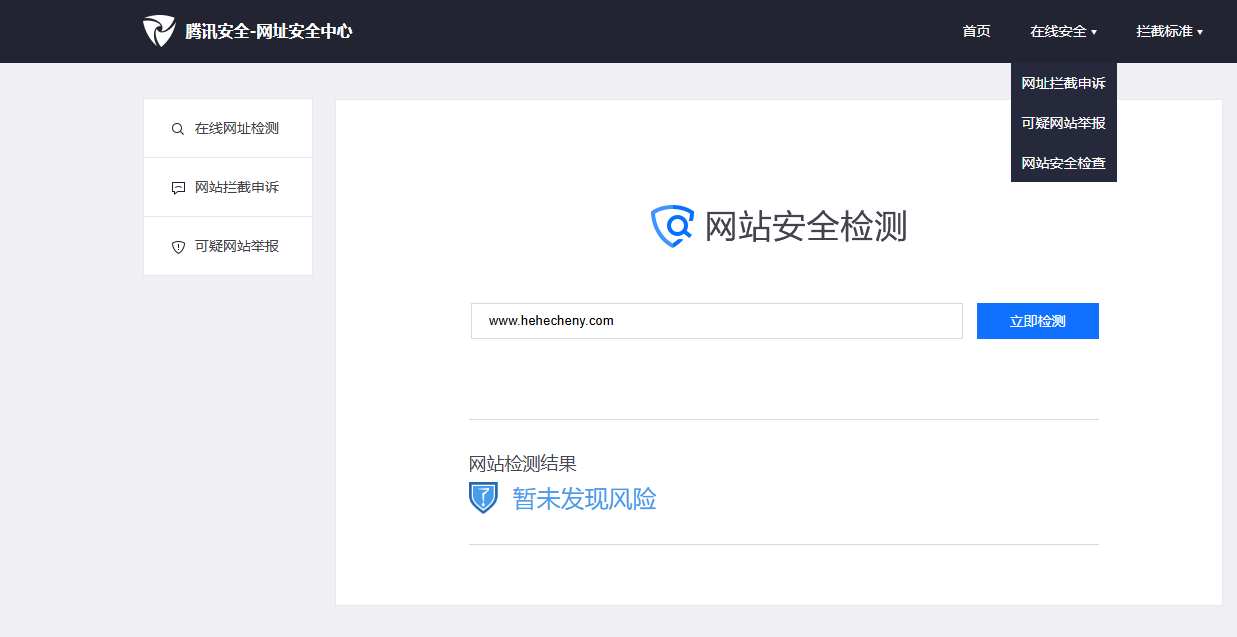Expand the 拦截标准 dropdown menu

1169,32
